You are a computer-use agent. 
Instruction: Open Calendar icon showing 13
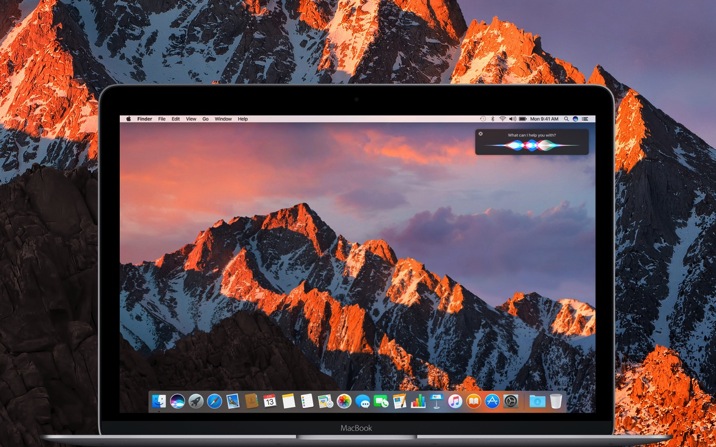pos(270,401)
